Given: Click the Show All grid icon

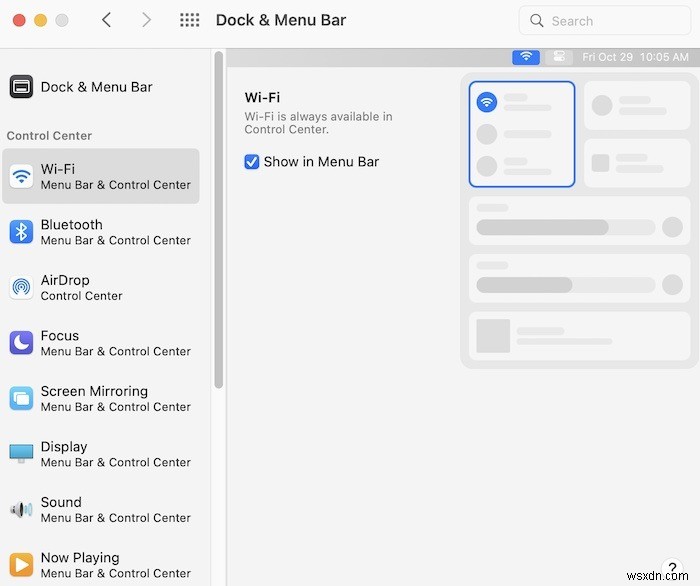Looking at the screenshot, I should (x=189, y=20).
